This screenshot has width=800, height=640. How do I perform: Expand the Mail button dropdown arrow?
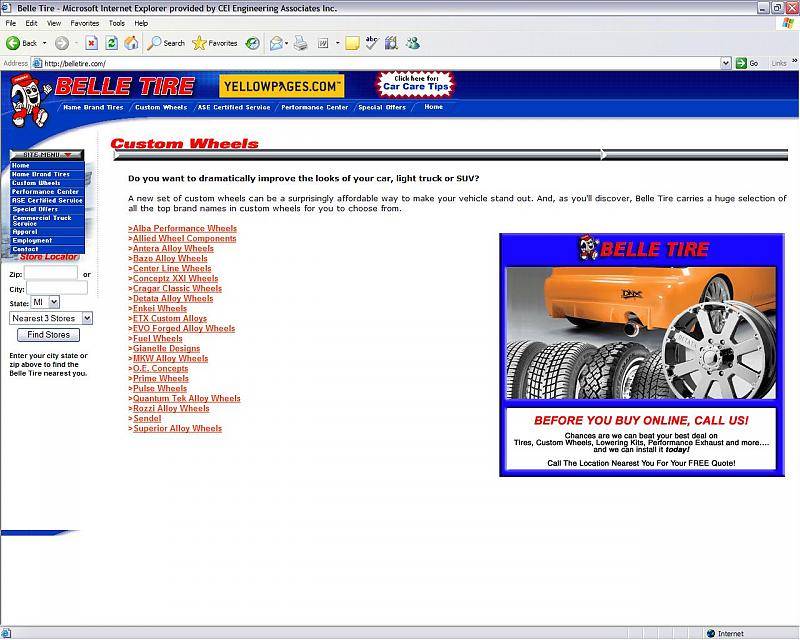[286, 43]
